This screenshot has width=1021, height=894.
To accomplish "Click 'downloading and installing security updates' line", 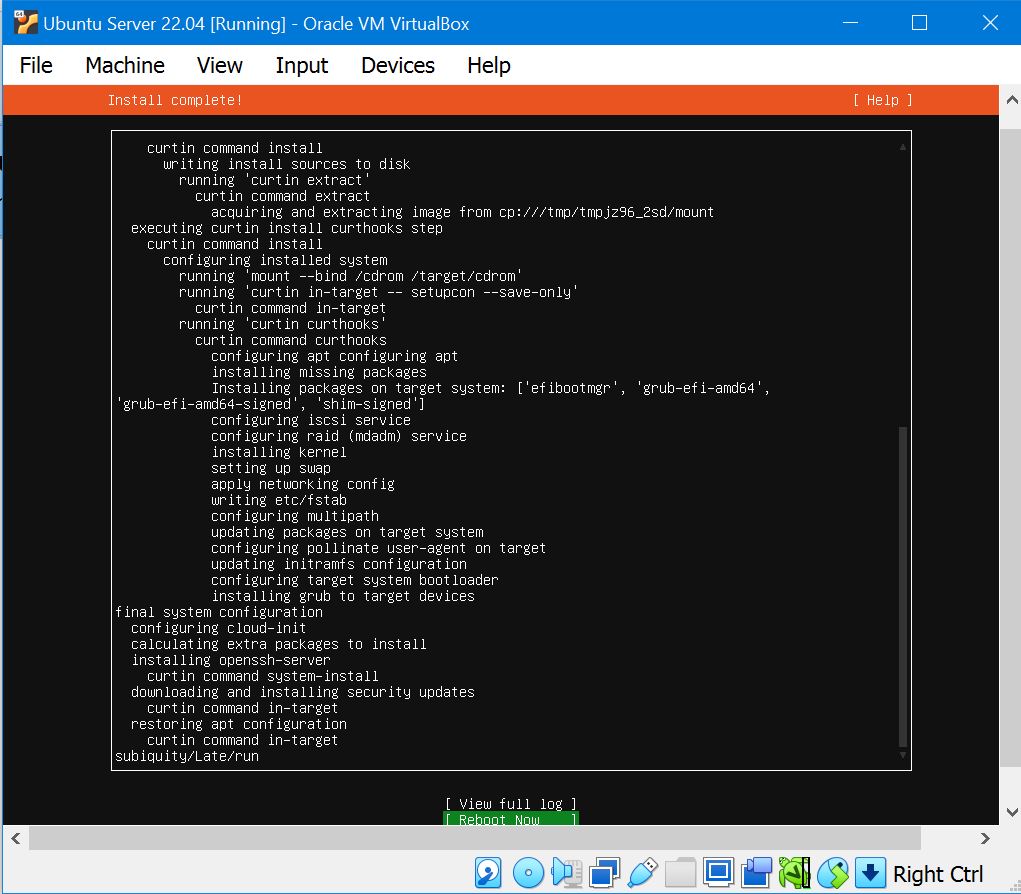I will 303,692.
